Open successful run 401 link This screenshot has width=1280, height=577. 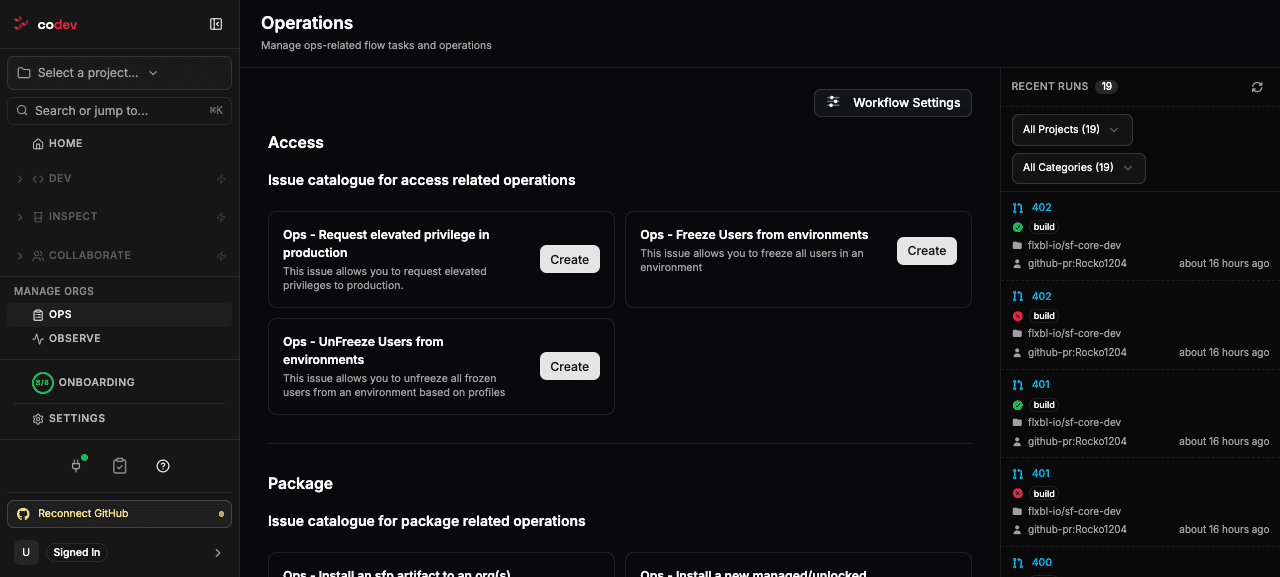click(x=1041, y=385)
